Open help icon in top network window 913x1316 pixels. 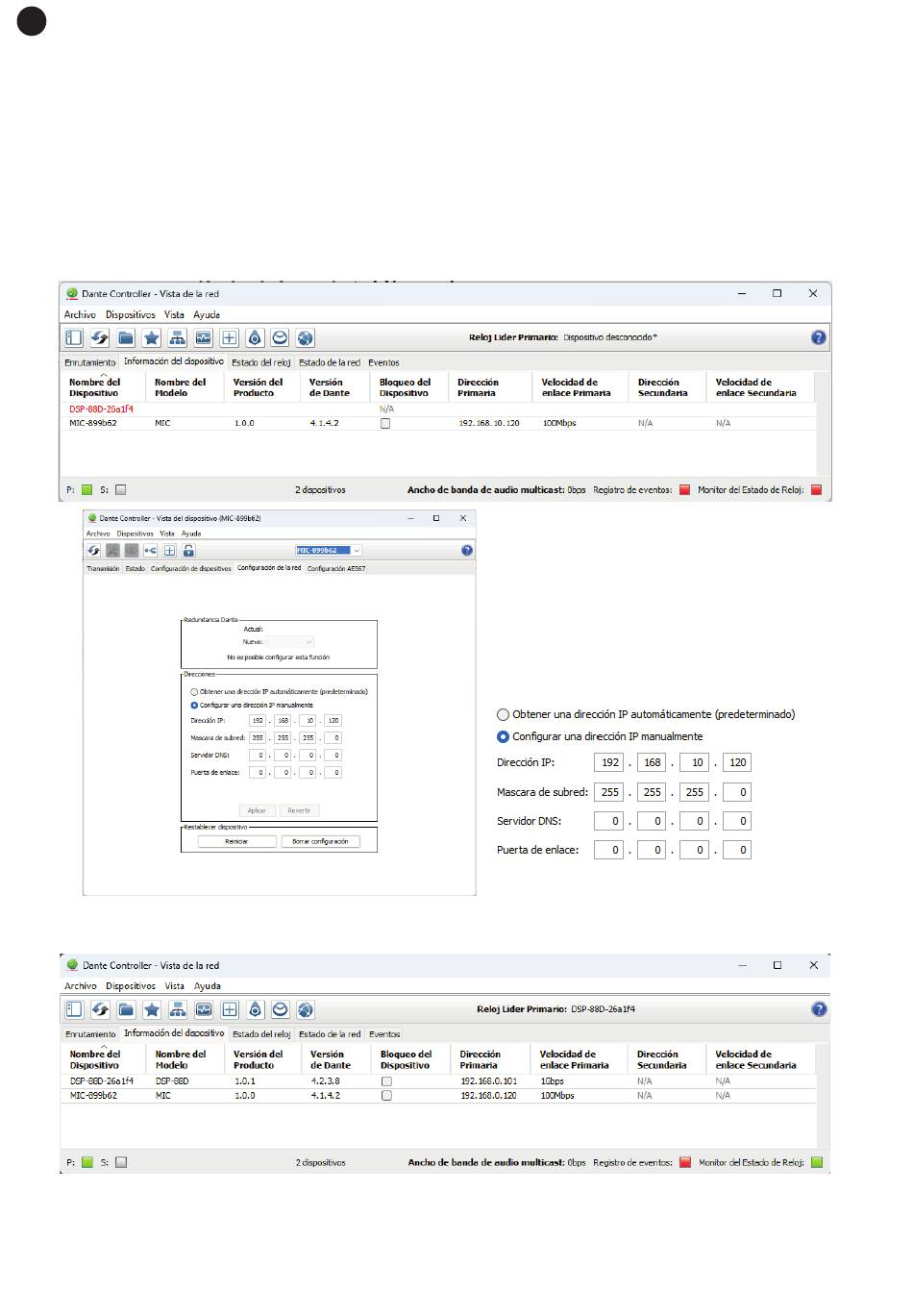click(x=819, y=337)
